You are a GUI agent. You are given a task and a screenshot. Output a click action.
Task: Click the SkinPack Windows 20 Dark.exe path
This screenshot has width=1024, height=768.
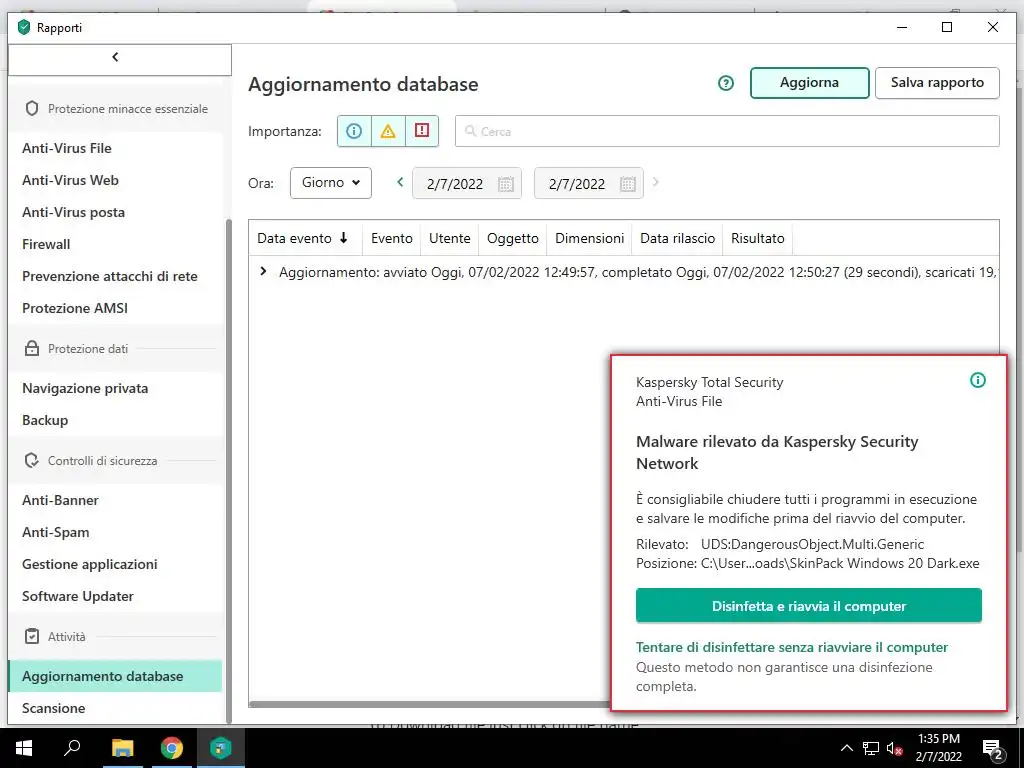[x=840, y=563]
